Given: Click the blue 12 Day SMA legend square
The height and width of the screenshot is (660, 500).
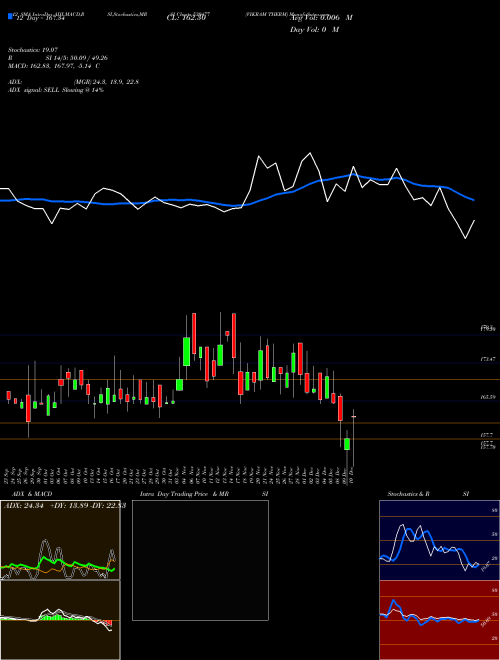Looking at the screenshot, I should tap(11, 17).
